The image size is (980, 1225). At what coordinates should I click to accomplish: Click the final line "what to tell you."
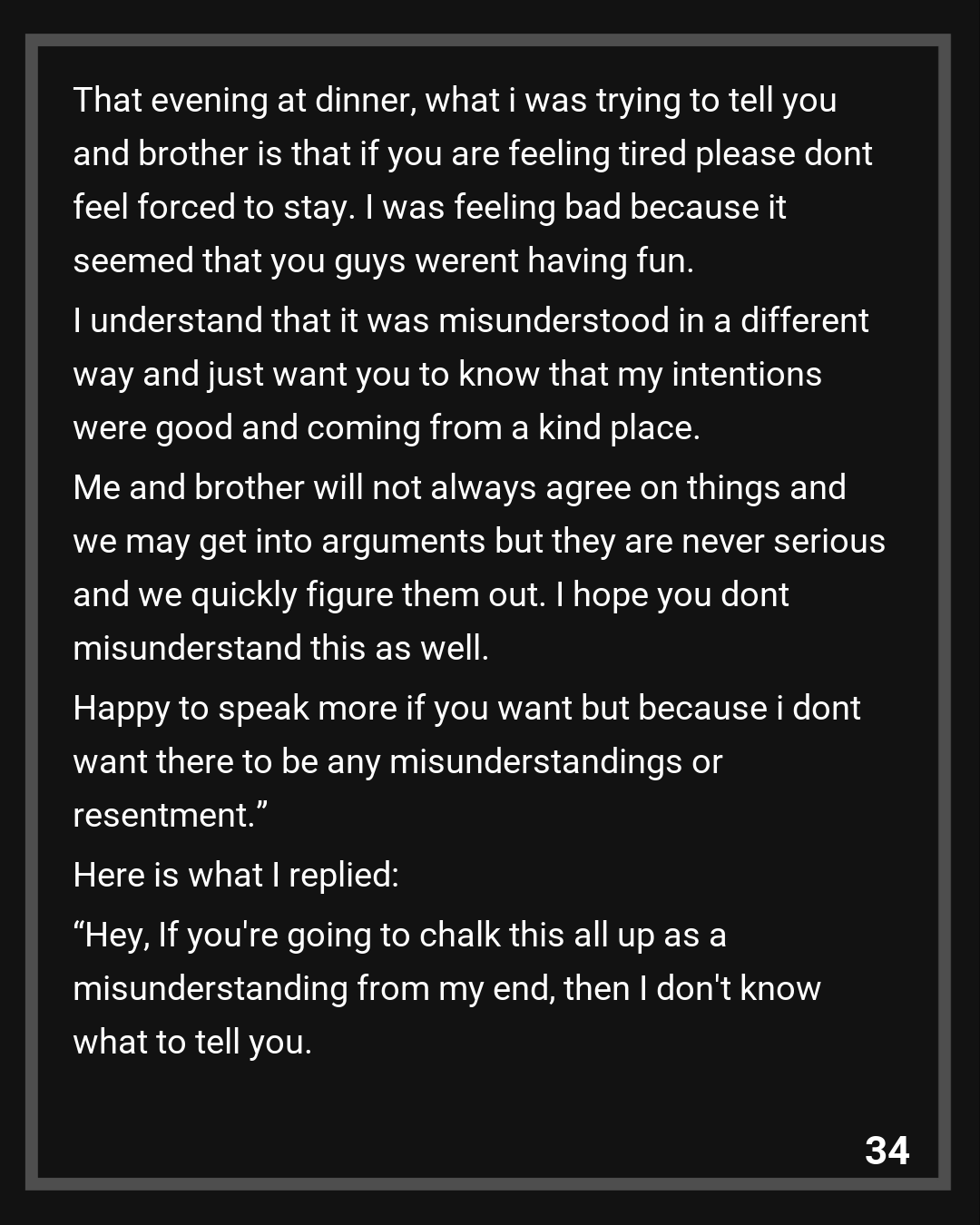(192, 1043)
